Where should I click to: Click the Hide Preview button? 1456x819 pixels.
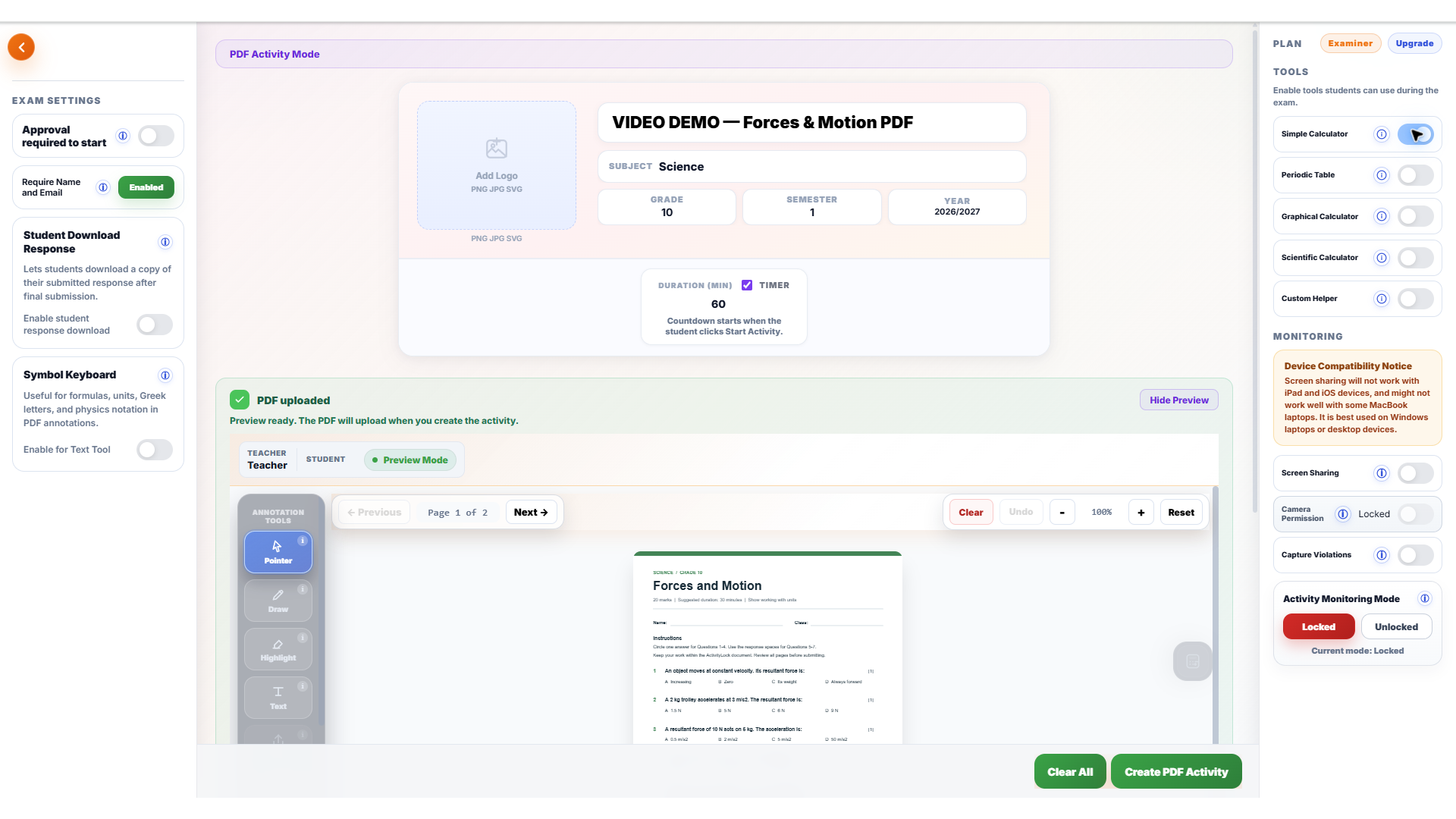tap(1179, 400)
